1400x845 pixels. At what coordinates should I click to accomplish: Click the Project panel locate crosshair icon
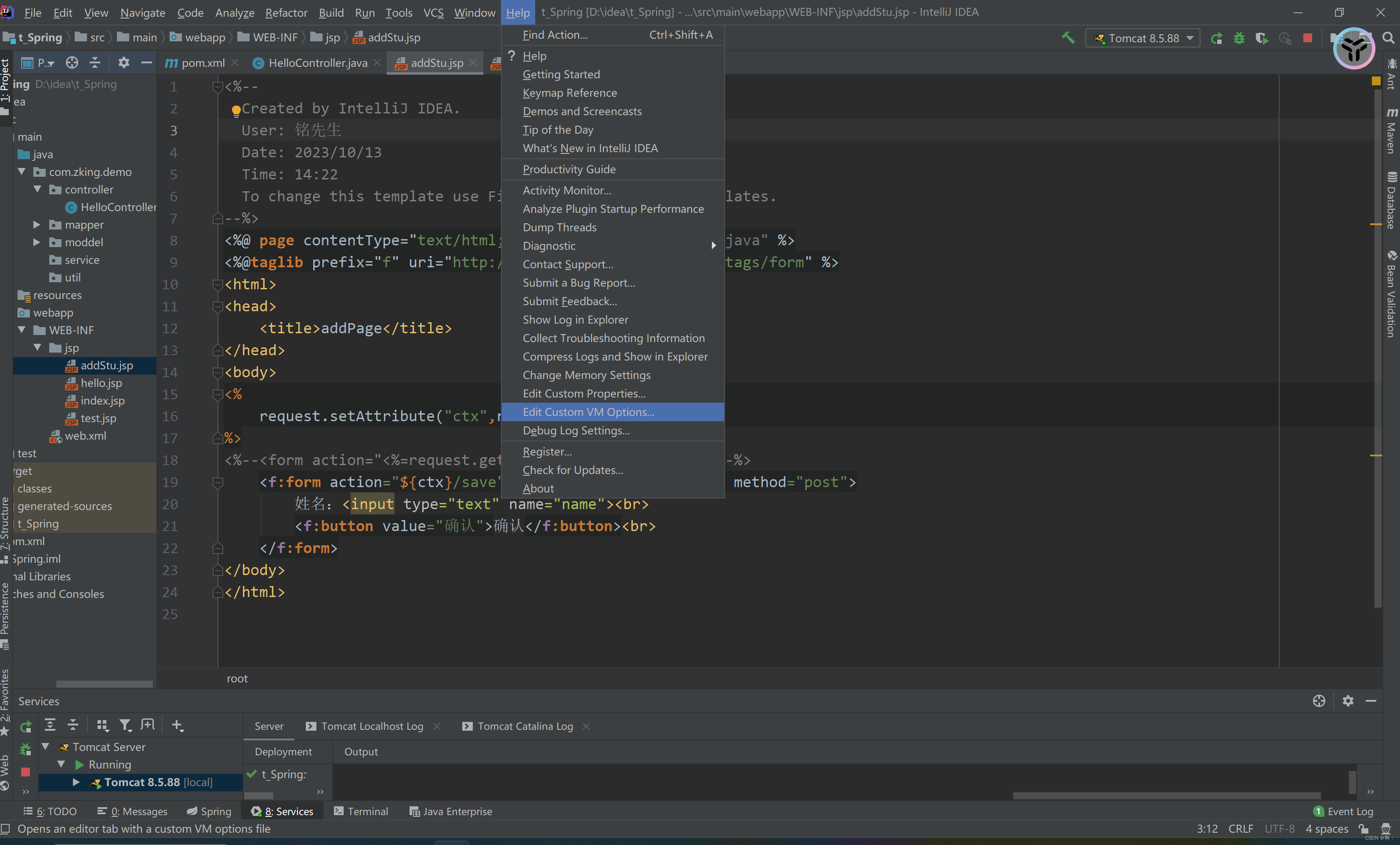coord(72,62)
